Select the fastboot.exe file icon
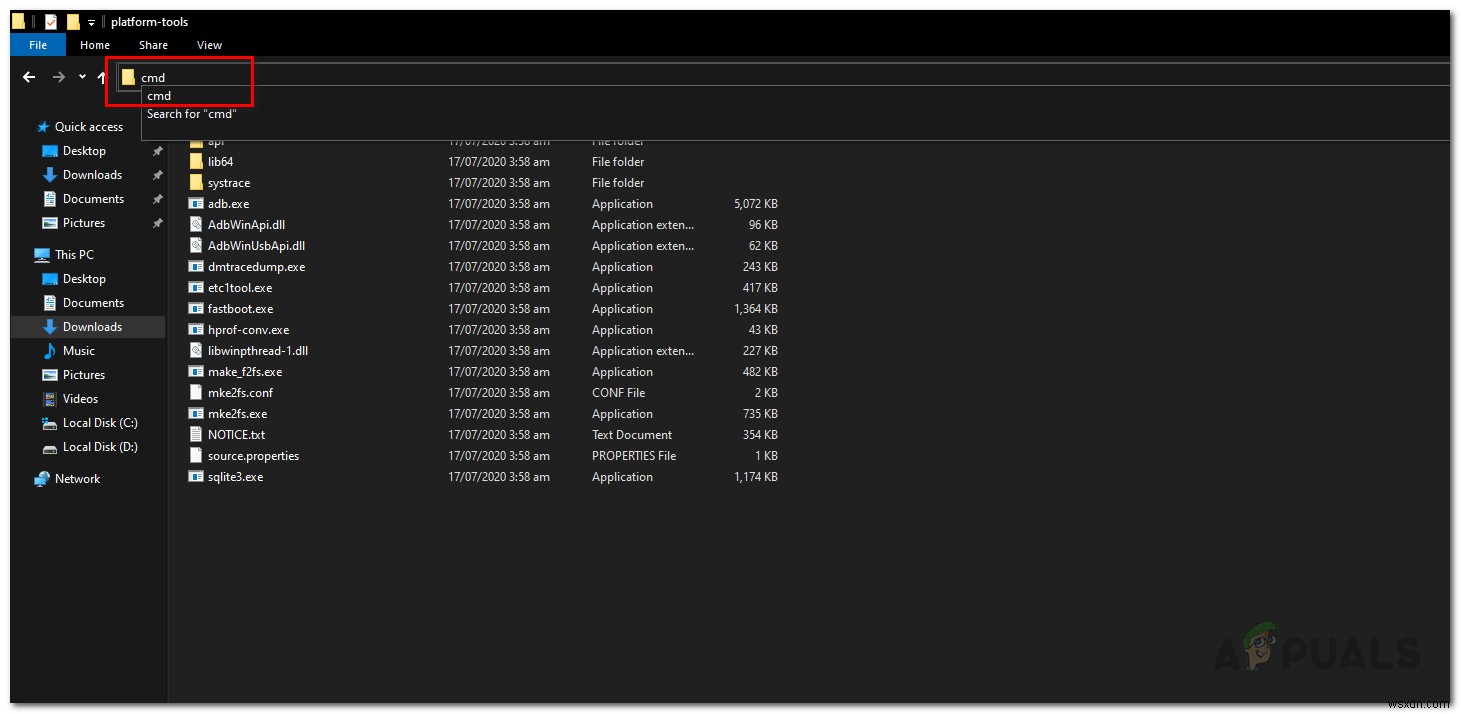Image resolution: width=1461 pixels, height=714 pixels. pos(195,309)
